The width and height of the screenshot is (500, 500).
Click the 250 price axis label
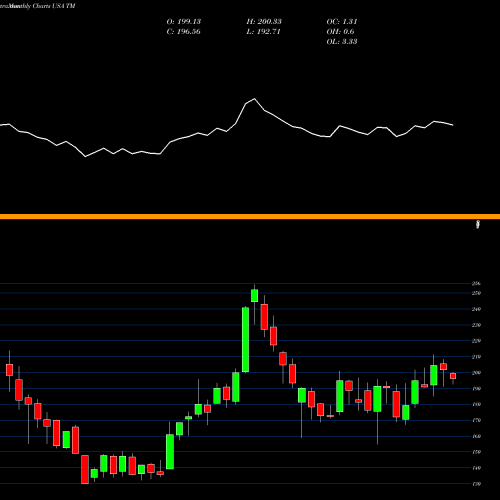pyautogui.click(x=476, y=293)
